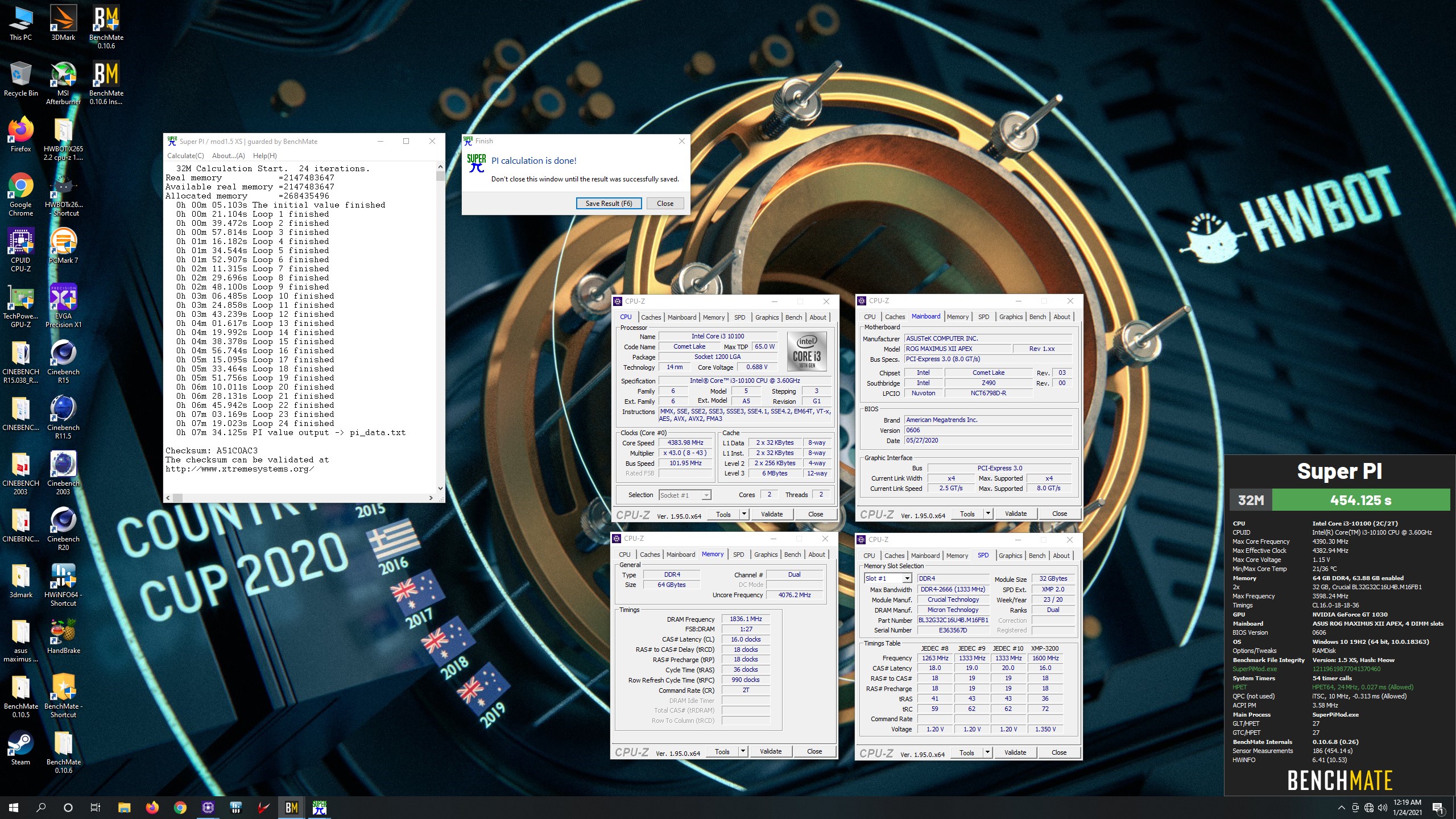The width and height of the screenshot is (1456, 819).
Task: Click Save Result (F6) button
Action: 609,204
